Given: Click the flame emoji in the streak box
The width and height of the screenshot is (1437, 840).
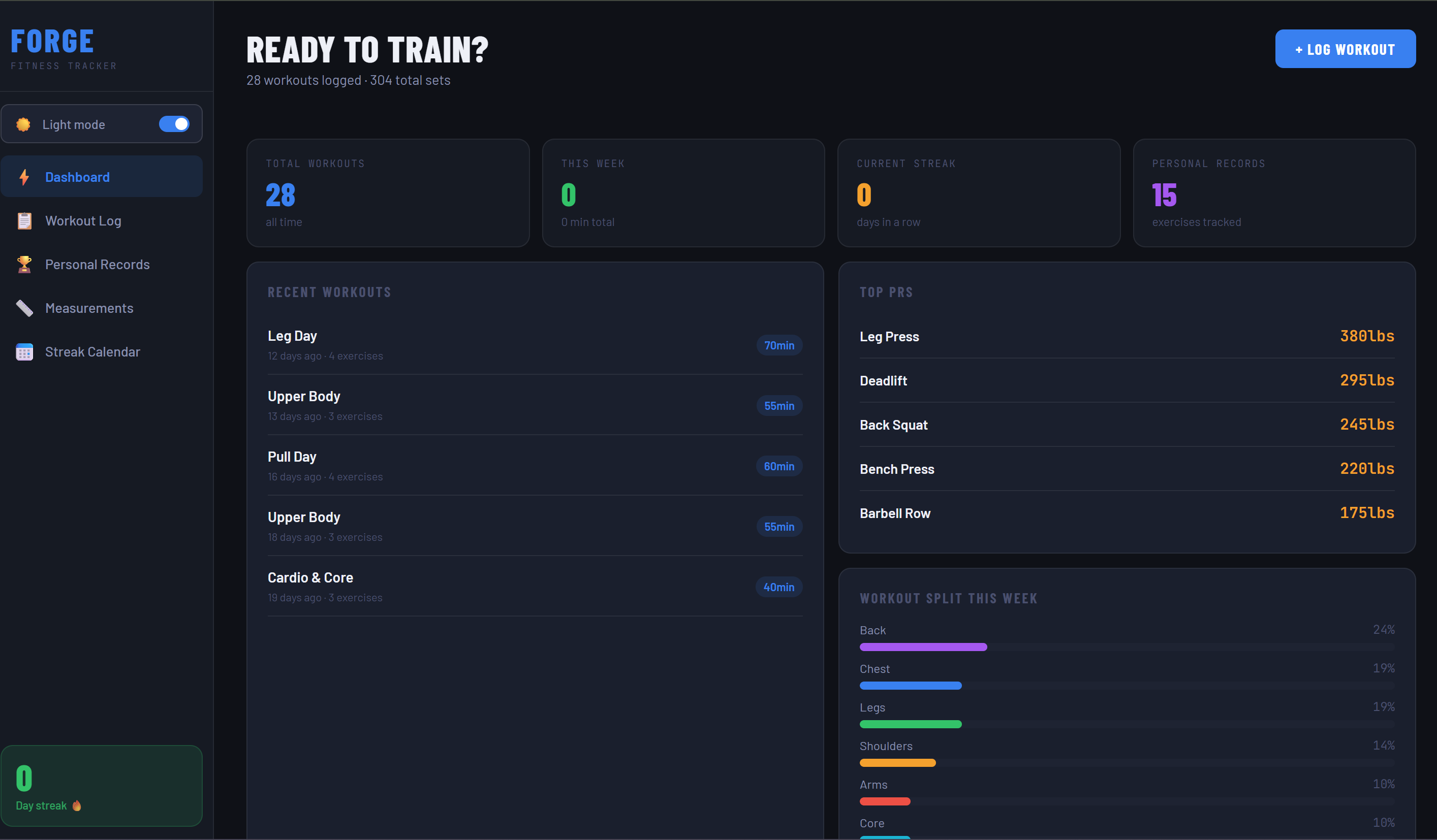Looking at the screenshot, I should point(76,806).
